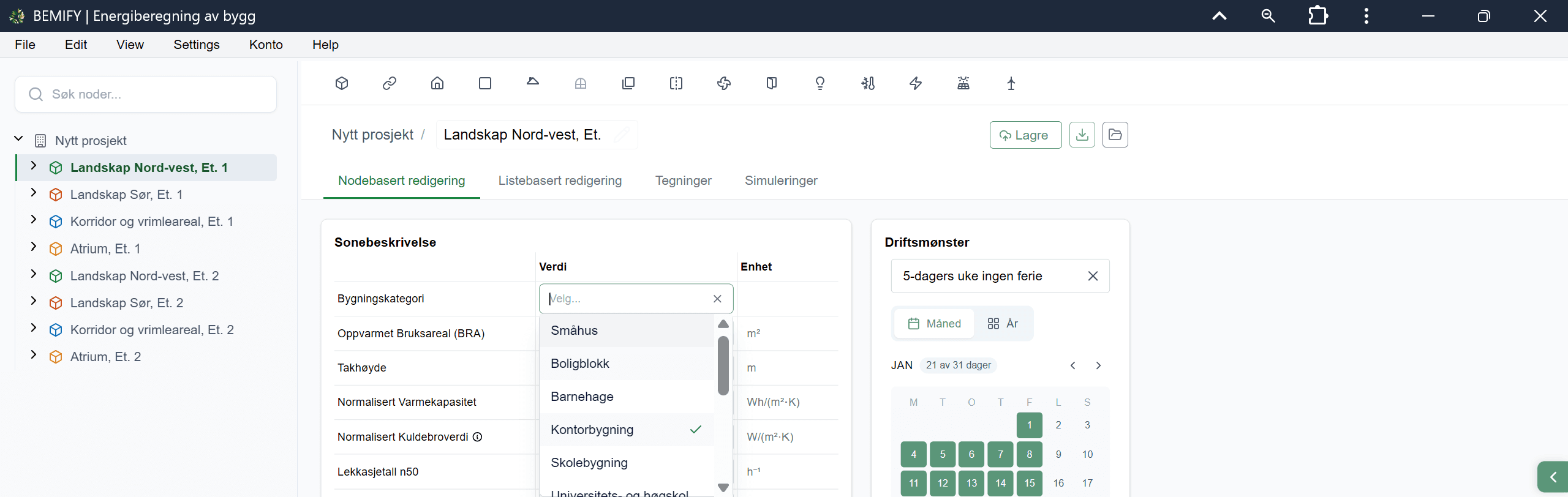Image resolution: width=1568 pixels, height=497 pixels.
Task: Toggle calendar view to Måned
Action: [x=934, y=323]
